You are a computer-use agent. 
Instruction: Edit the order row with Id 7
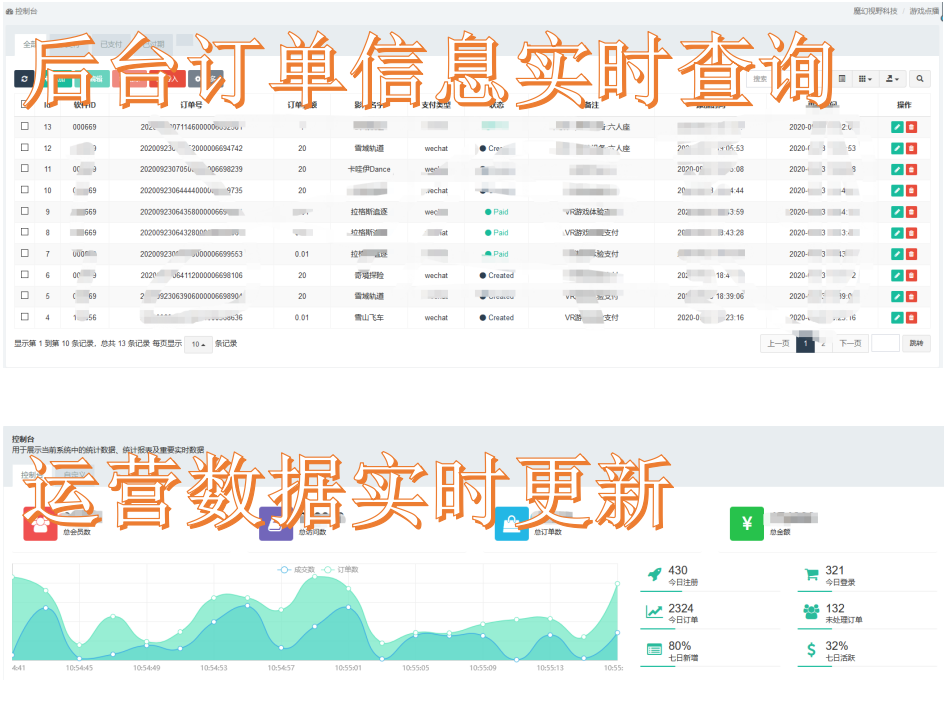click(x=897, y=254)
